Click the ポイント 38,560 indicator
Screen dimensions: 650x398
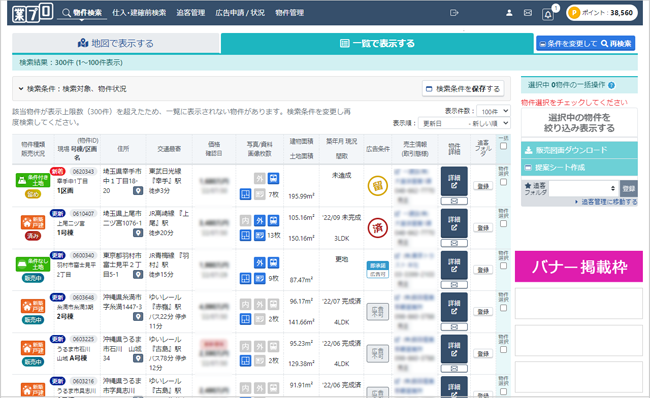602,13
